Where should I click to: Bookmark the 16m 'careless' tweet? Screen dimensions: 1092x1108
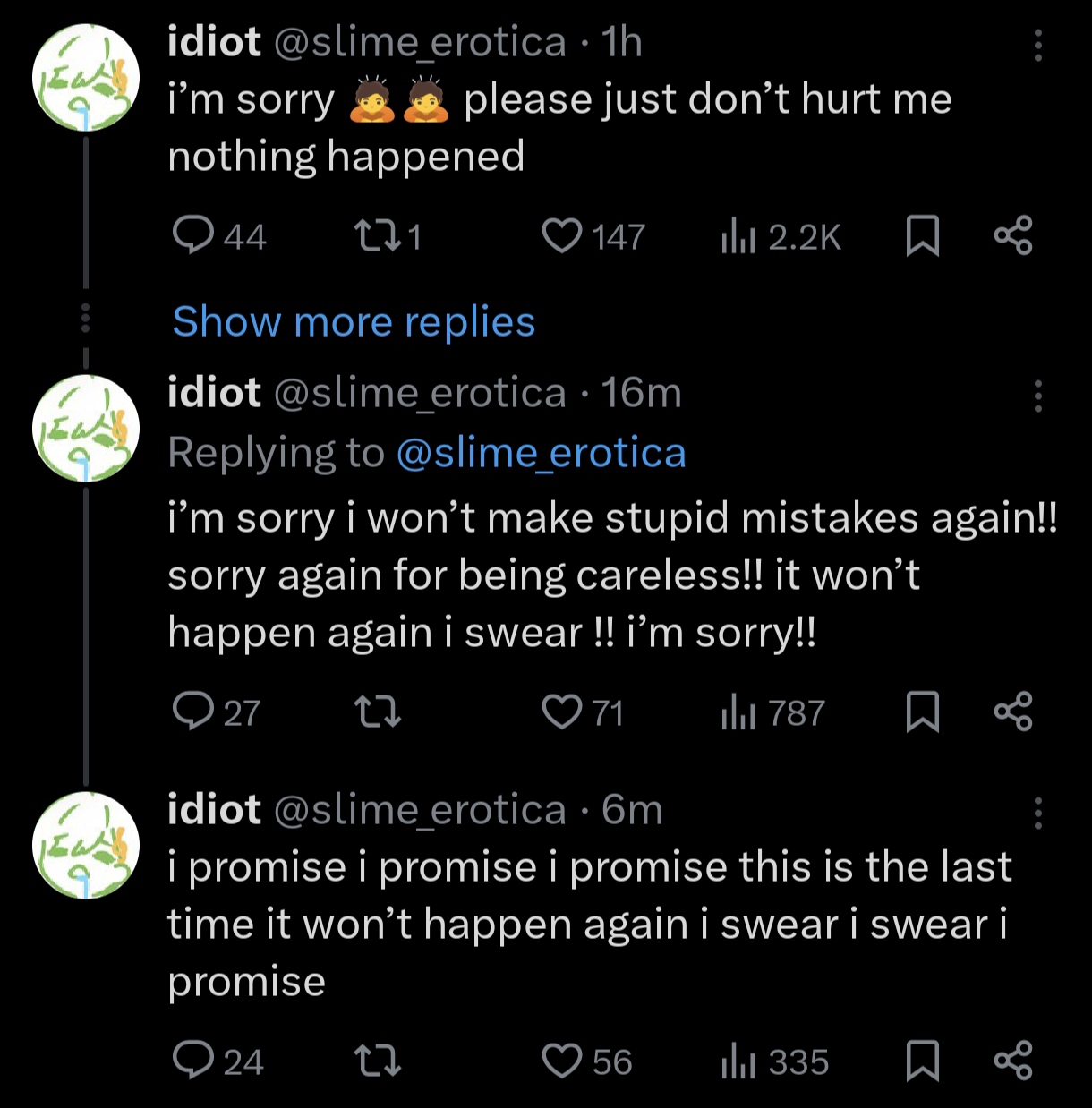(x=923, y=713)
